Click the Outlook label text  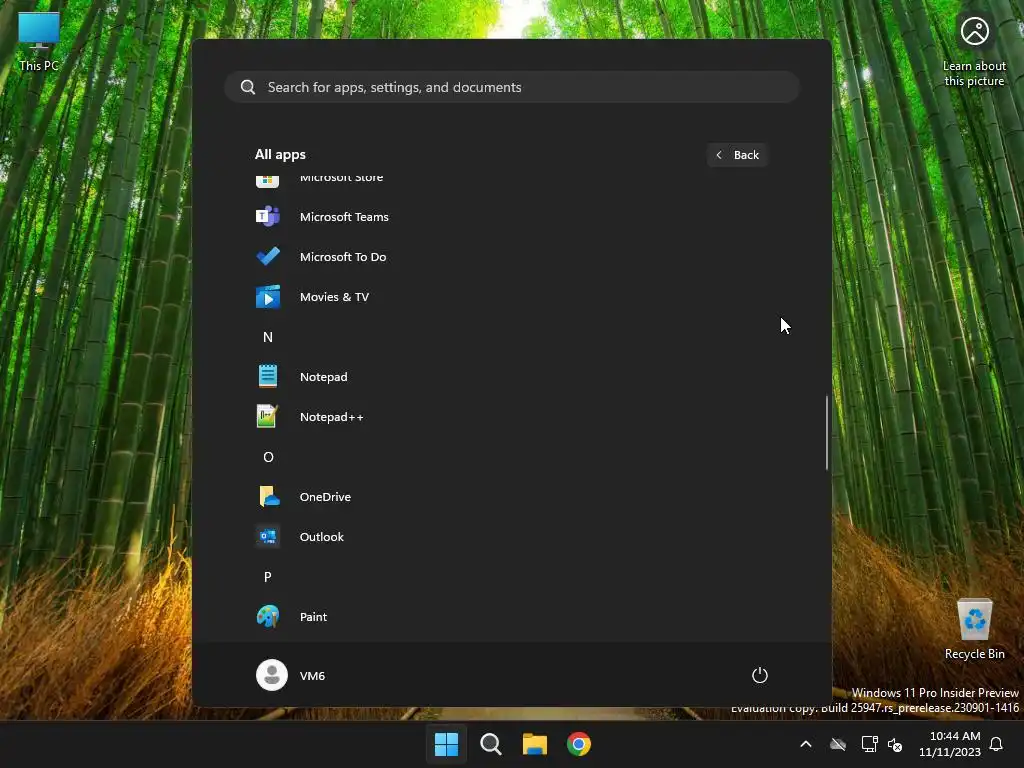click(x=321, y=536)
